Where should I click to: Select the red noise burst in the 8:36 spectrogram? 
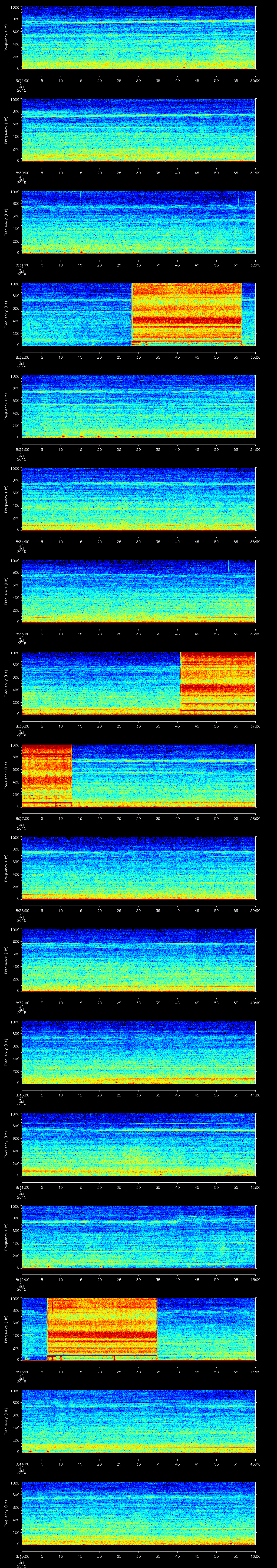tap(218, 683)
